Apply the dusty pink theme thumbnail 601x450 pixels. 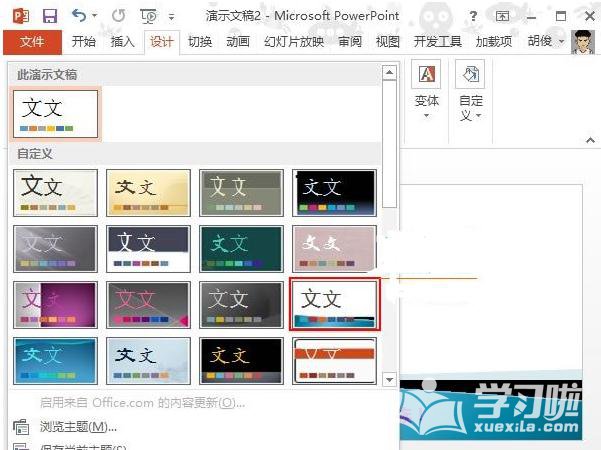coord(334,249)
